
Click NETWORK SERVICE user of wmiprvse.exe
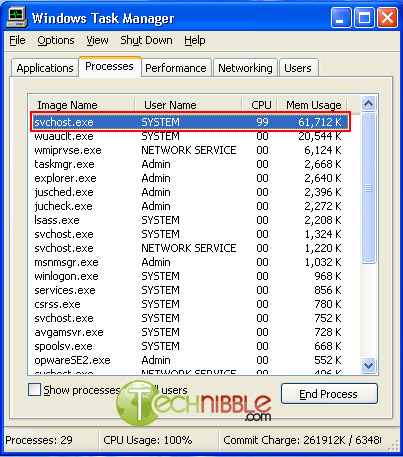tap(189, 150)
